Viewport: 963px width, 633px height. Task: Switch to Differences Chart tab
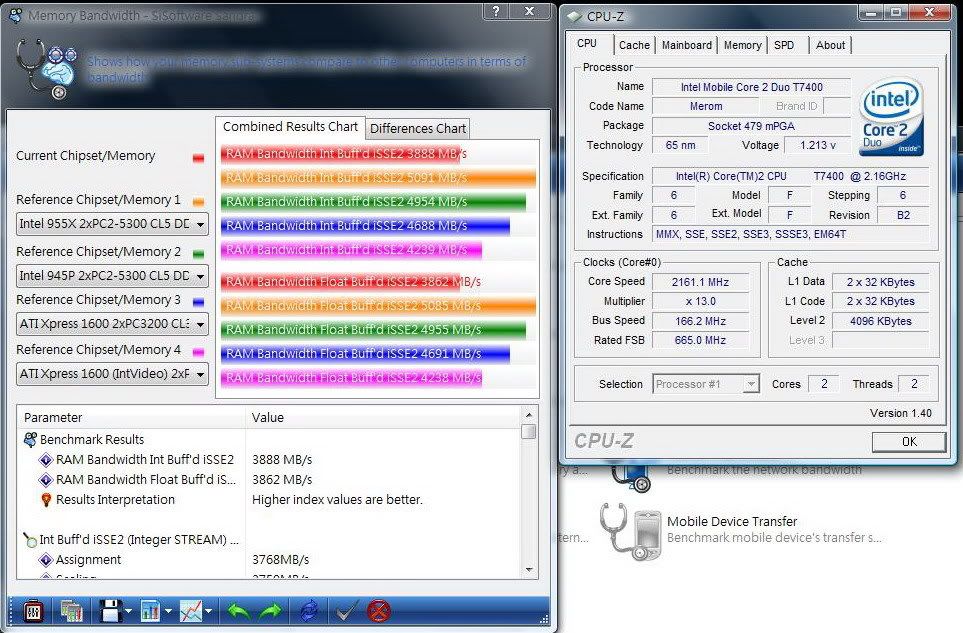[x=418, y=128]
